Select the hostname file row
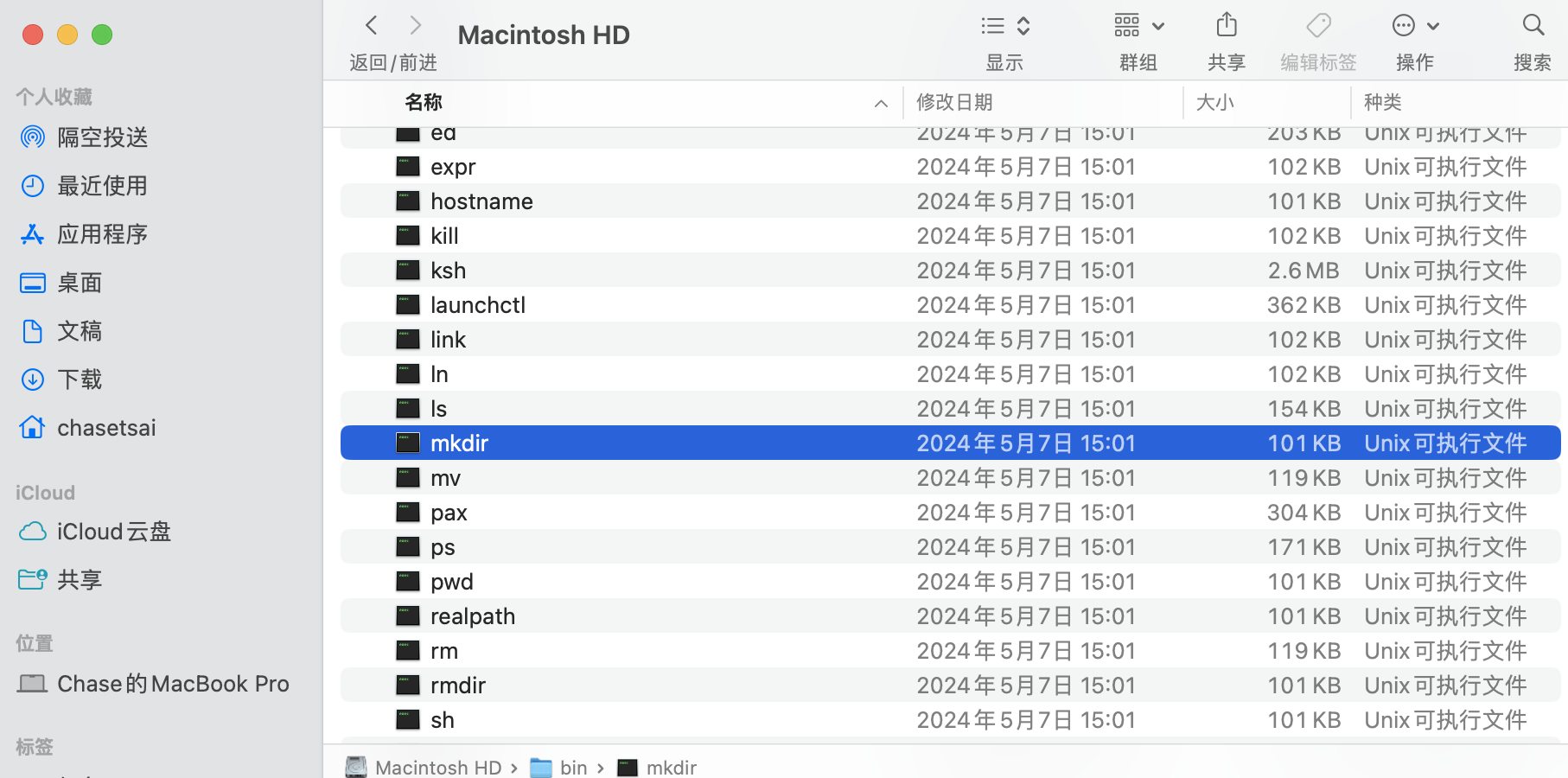This screenshot has height=778, width=1568. tap(950, 201)
